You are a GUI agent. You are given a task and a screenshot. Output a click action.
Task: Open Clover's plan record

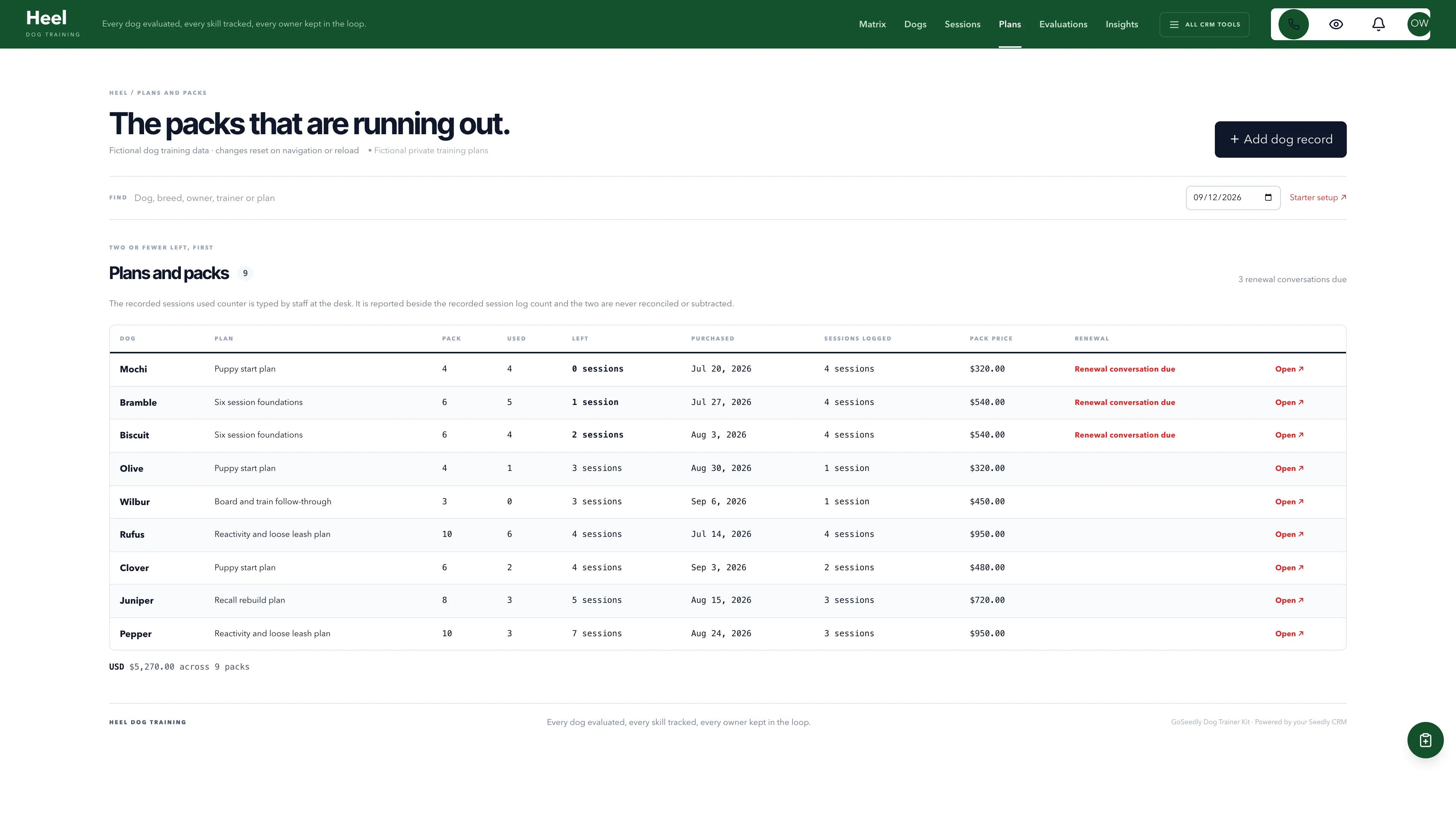pos(1289,568)
